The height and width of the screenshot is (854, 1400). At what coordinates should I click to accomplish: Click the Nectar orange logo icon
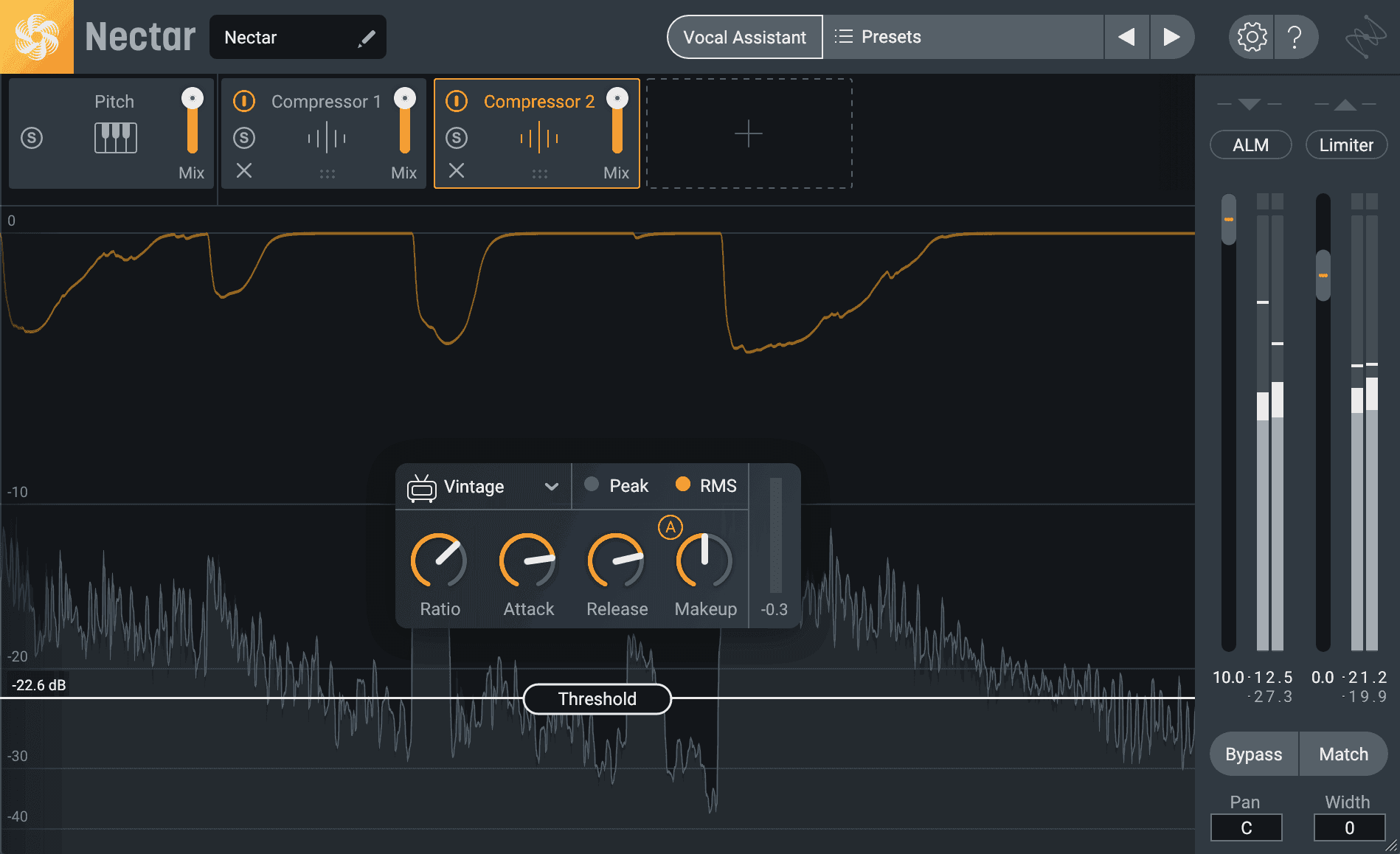(37, 37)
